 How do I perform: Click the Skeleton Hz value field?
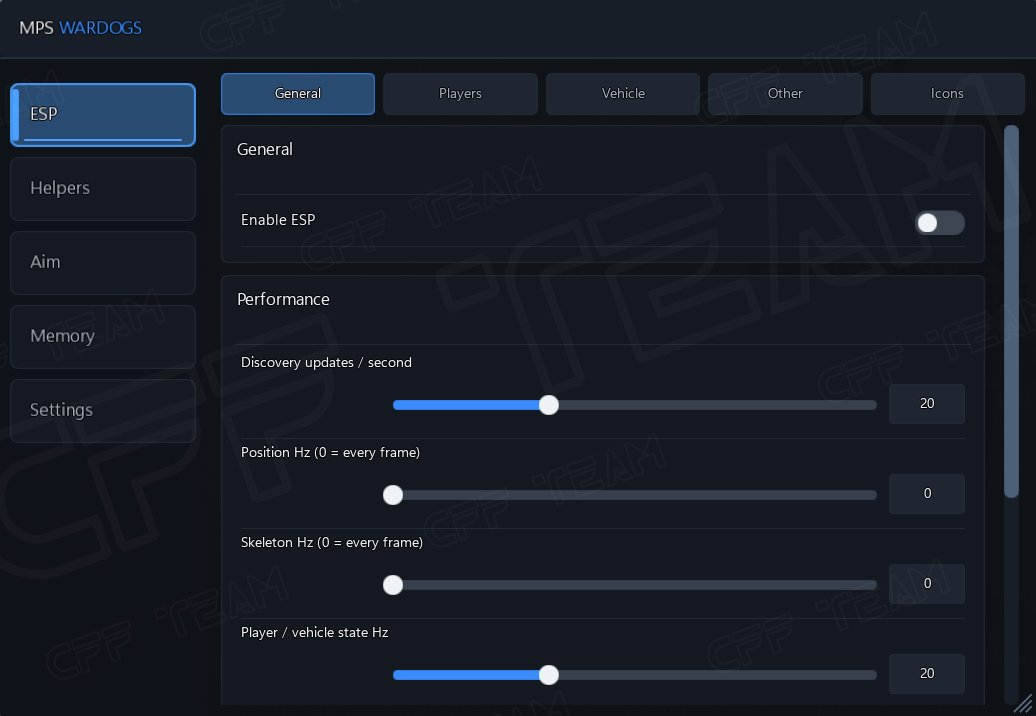(926, 584)
